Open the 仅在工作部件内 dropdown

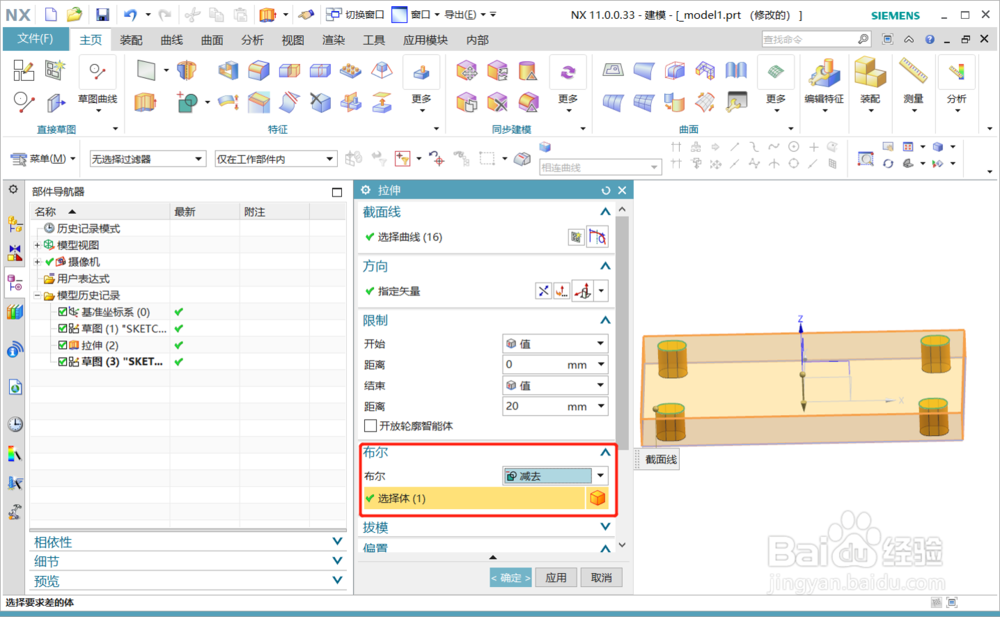[x=276, y=159]
